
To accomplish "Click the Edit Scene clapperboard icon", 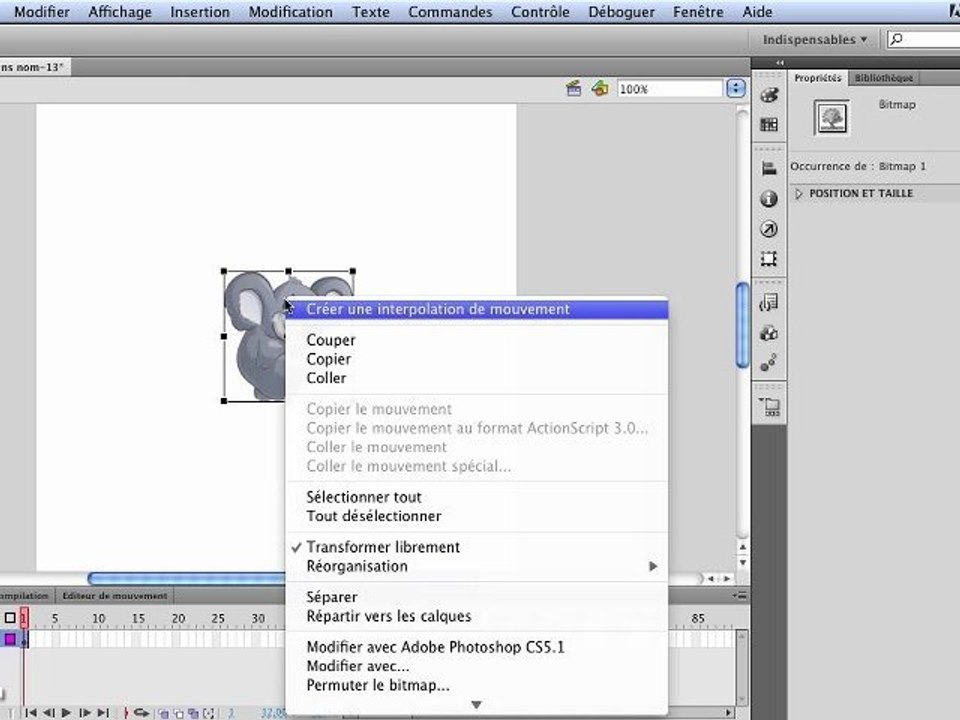I will tap(573, 89).
